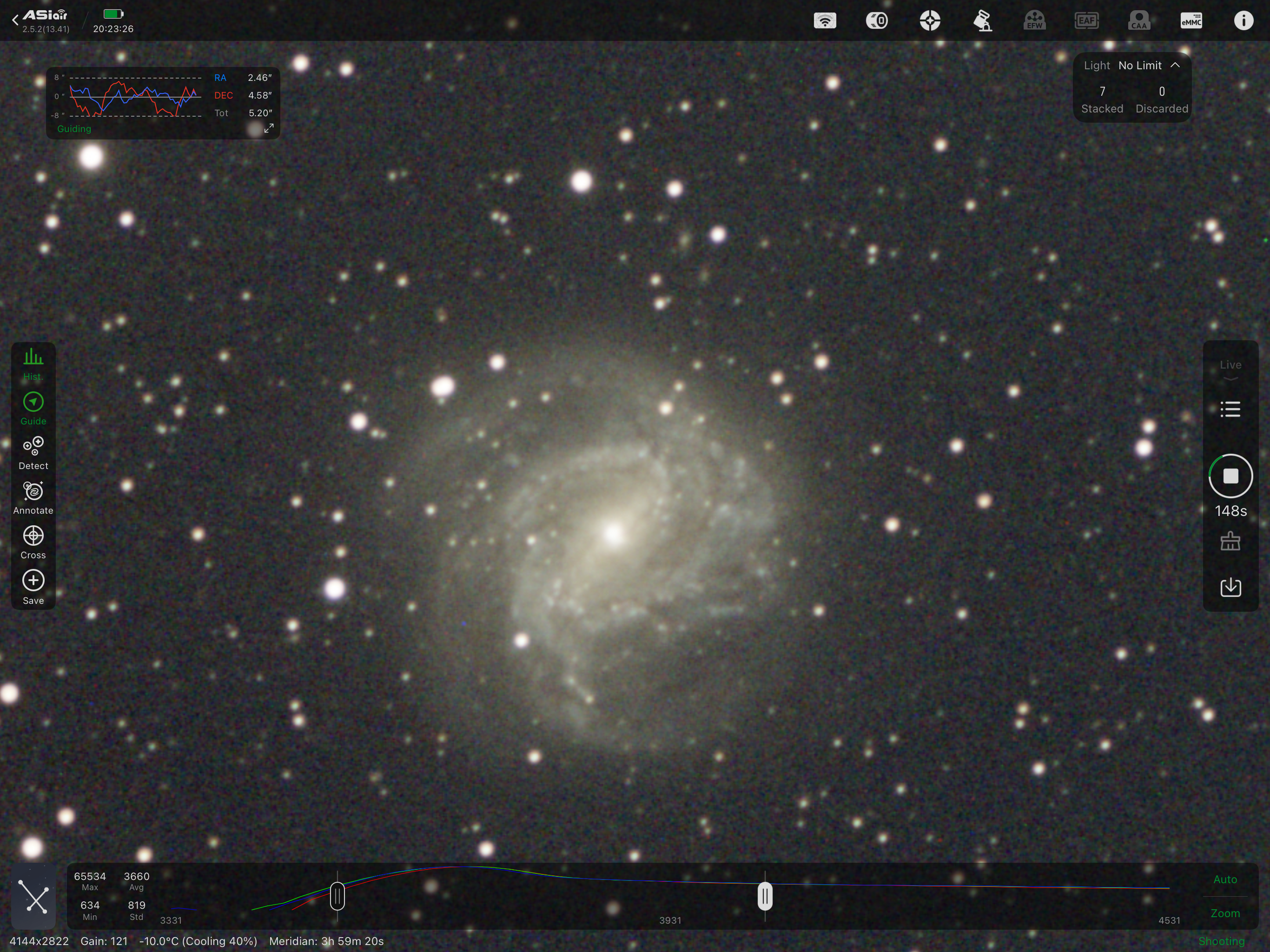Viewport: 1270px width, 952px height.
Task: Click the histogram black point slider handle
Action: click(x=337, y=896)
